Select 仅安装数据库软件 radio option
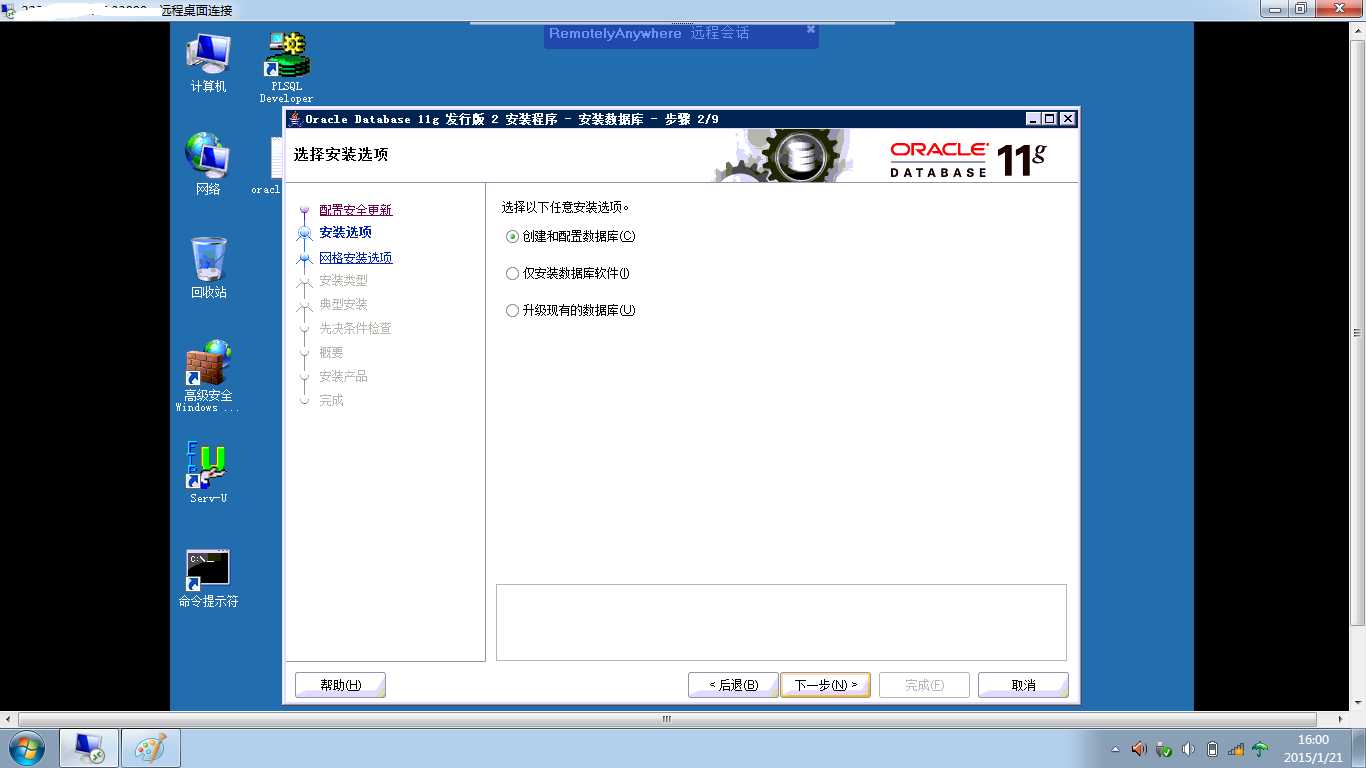This screenshot has height=768, width=1366. point(513,274)
